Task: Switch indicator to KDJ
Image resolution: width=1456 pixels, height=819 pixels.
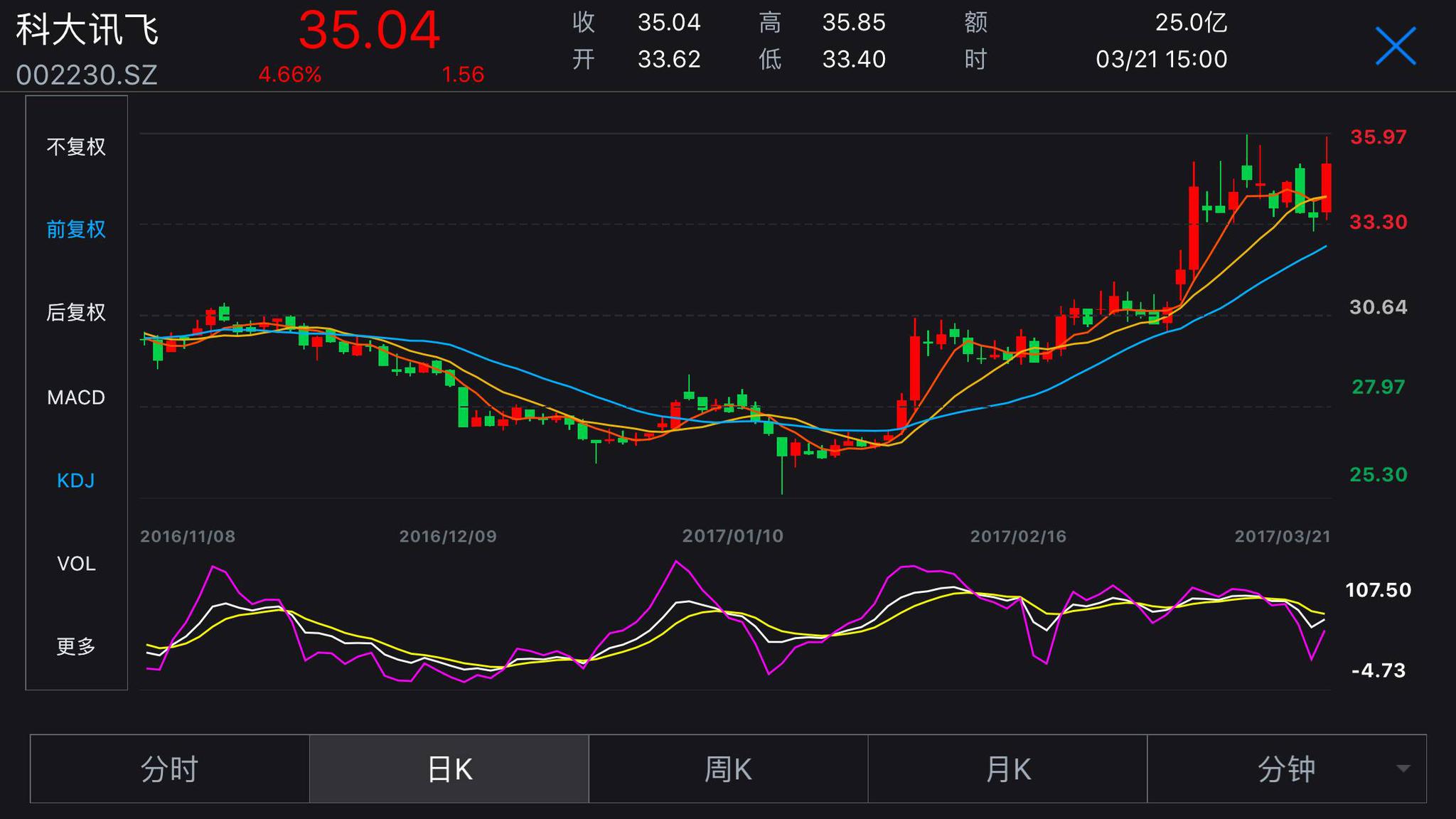Action: point(76,481)
